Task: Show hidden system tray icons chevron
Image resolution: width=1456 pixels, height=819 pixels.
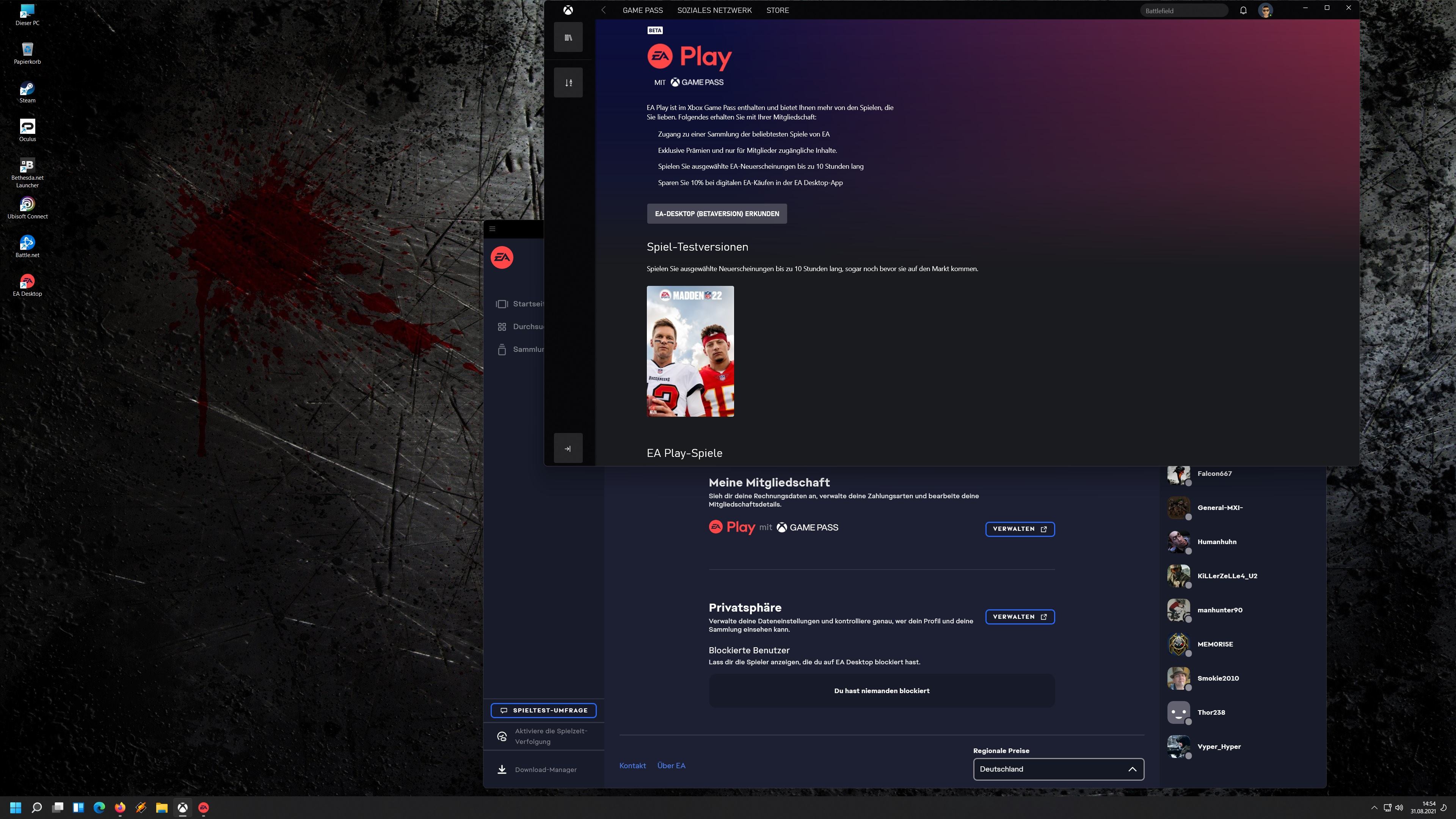Action: 1374,808
